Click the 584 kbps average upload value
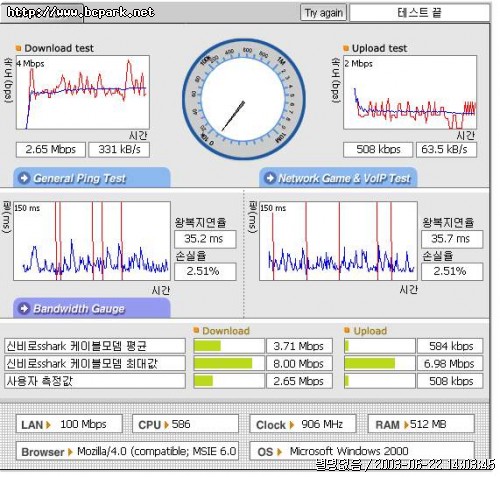 click(x=450, y=346)
